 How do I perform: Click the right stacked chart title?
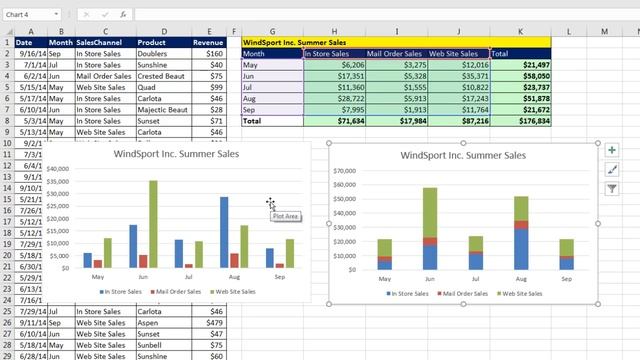[463, 155]
